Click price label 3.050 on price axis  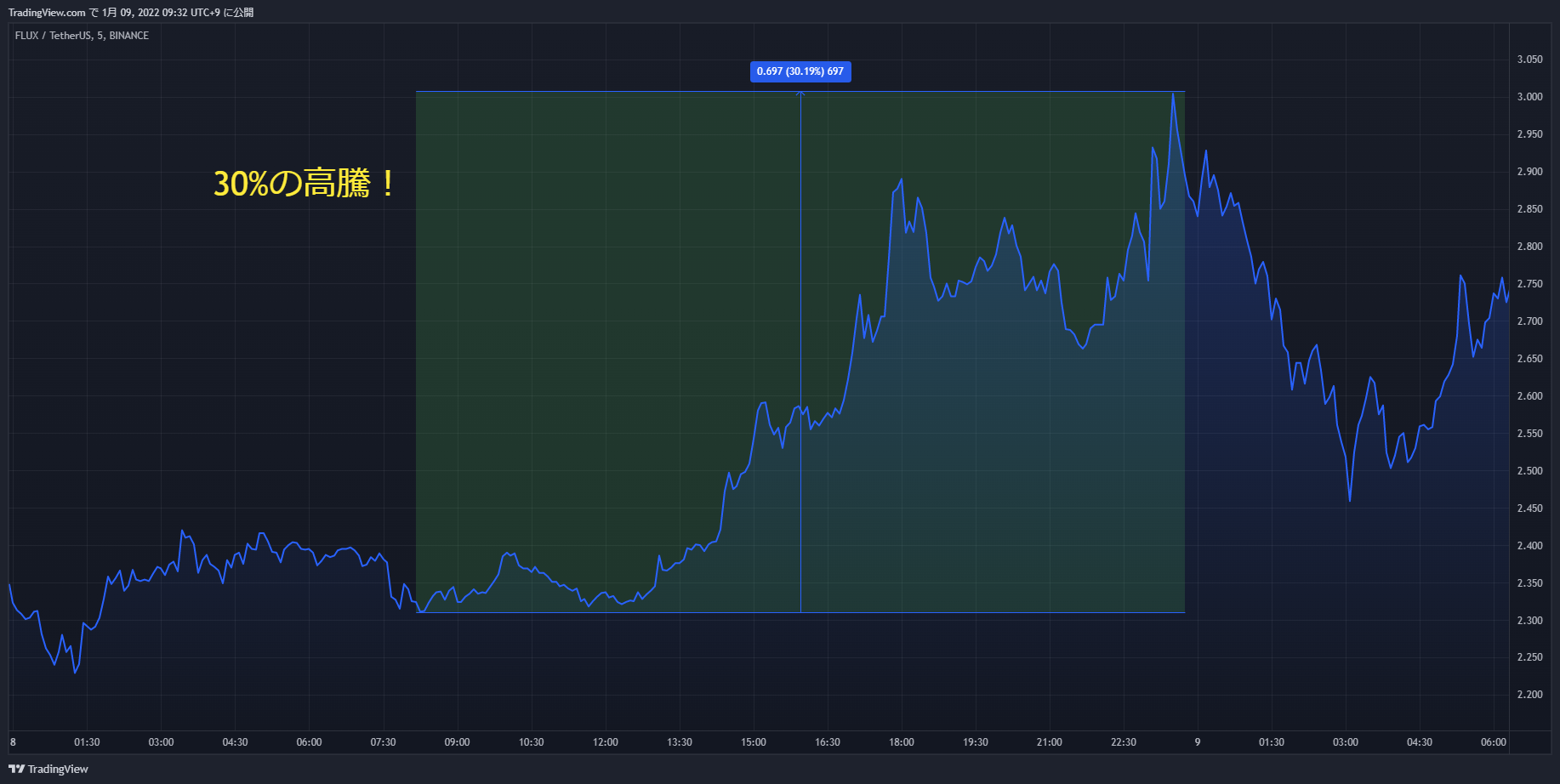click(x=1529, y=60)
